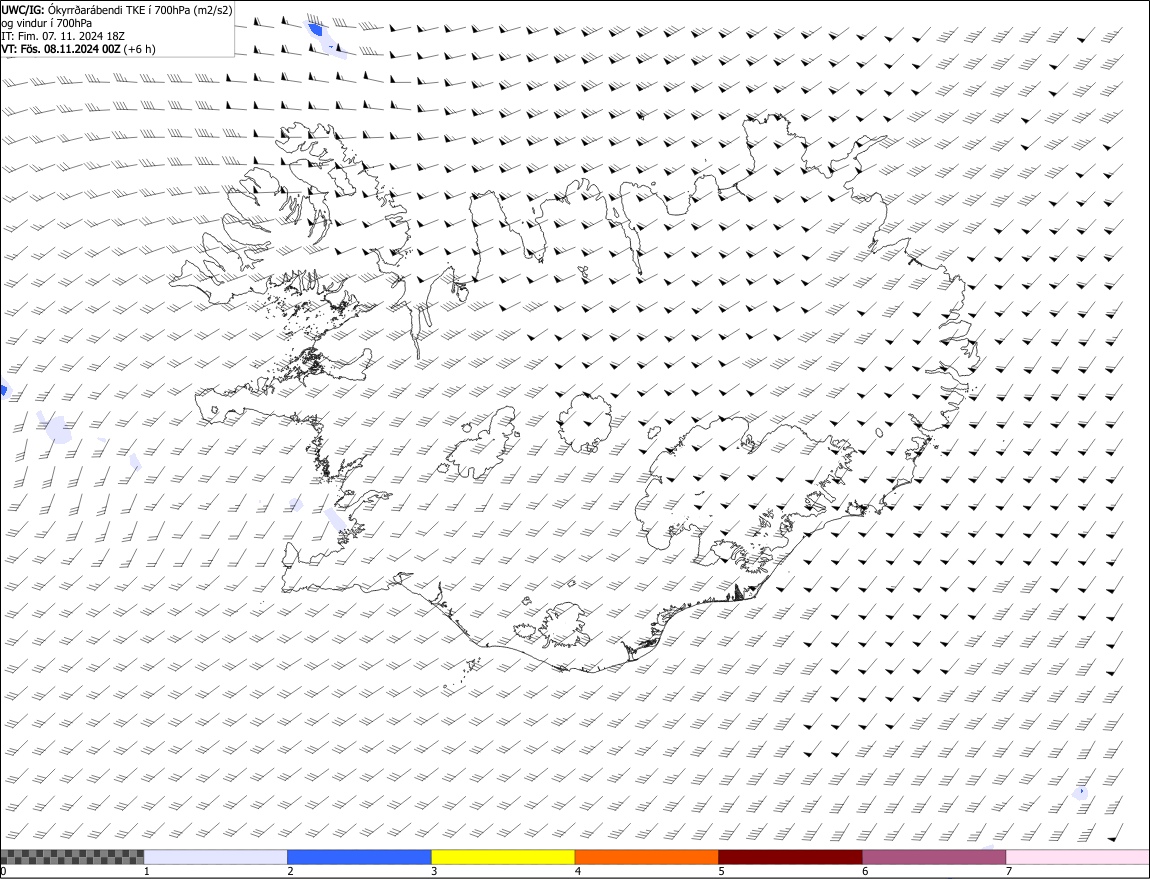Click the title text 'UWC/IG: Ókyrrðarábendi TKE í 700hPa'
Image resolution: width=1150 pixels, height=879 pixels.
tap(95, 10)
